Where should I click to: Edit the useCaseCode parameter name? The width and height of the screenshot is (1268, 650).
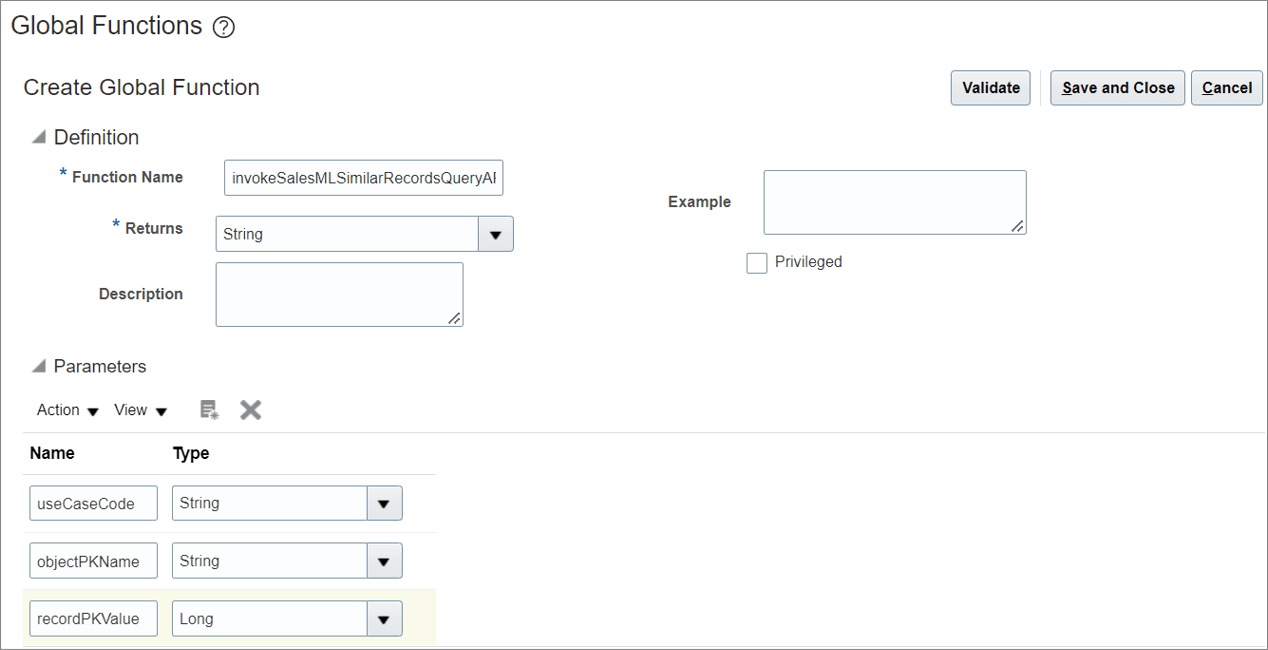coord(92,503)
